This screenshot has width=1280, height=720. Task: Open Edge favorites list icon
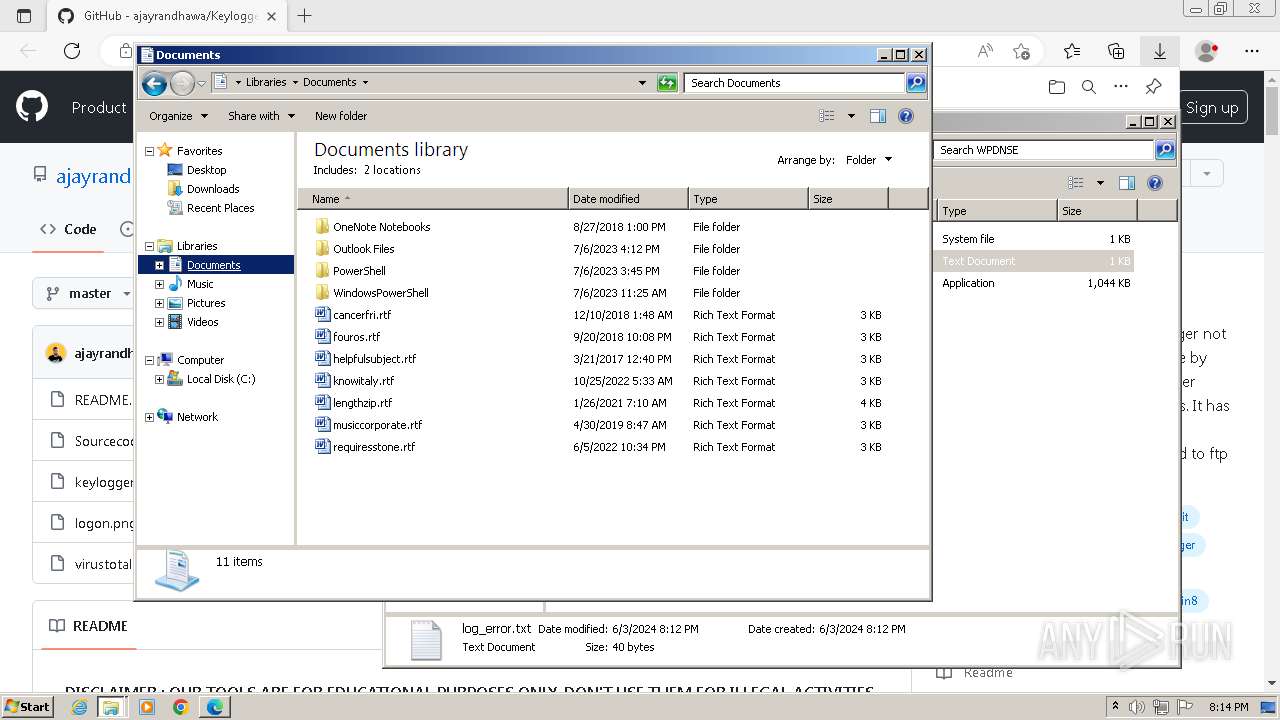(x=1072, y=51)
